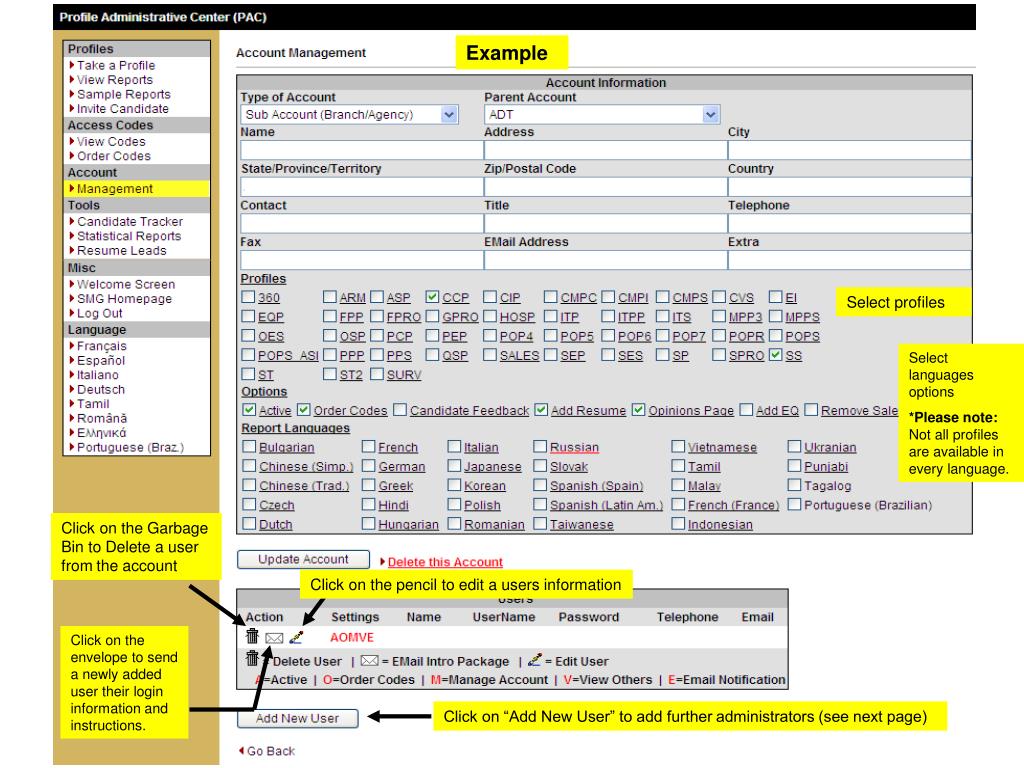This screenshot has height=768, width=1024.
Task: Toggle the Opinions Page checkbox
Action: [638, 409]
